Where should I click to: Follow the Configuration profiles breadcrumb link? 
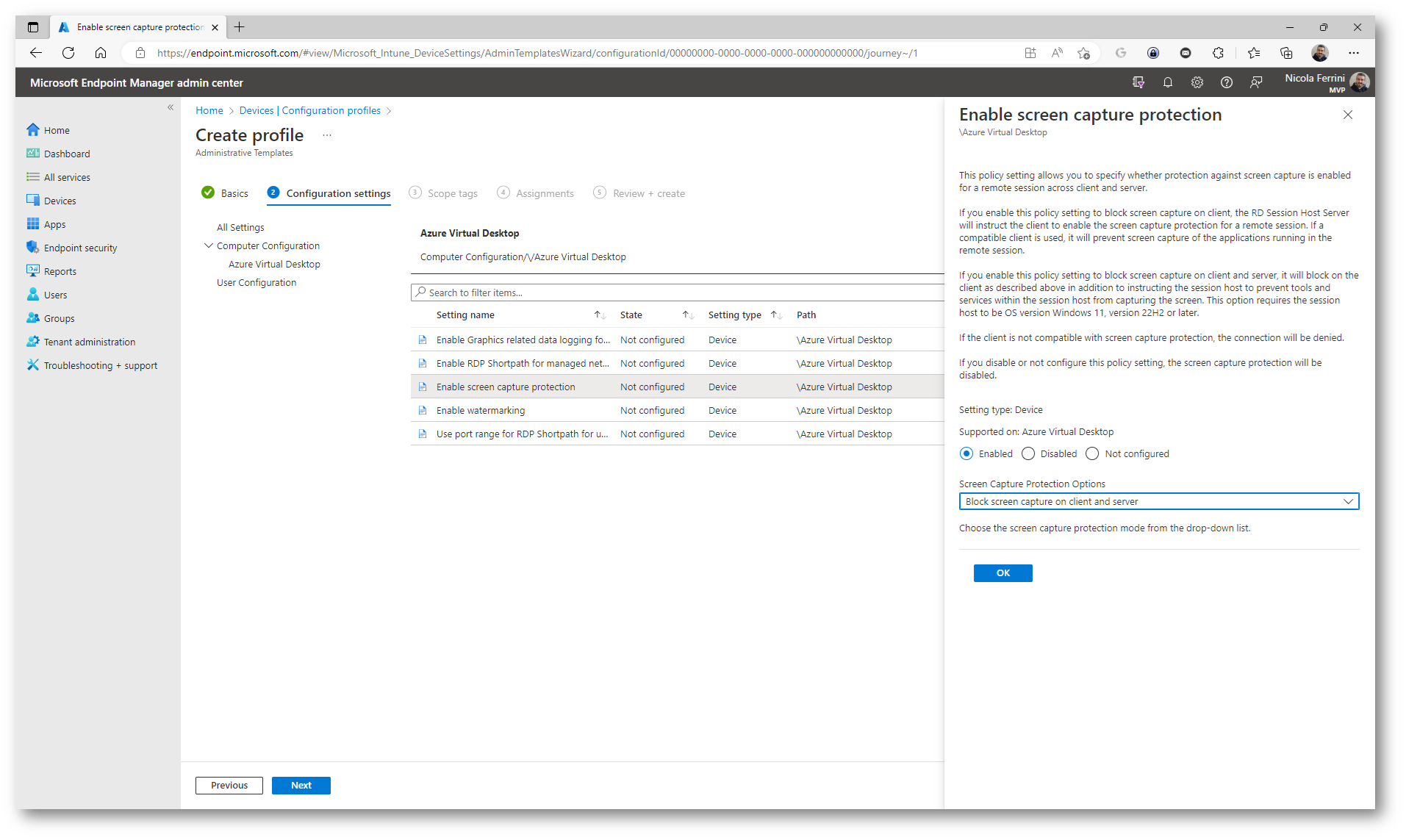tap(331, 110)
